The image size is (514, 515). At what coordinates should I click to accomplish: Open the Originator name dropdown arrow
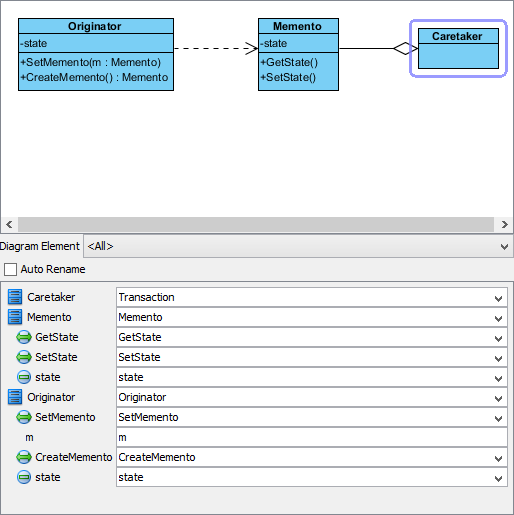(x=498, y=398)
